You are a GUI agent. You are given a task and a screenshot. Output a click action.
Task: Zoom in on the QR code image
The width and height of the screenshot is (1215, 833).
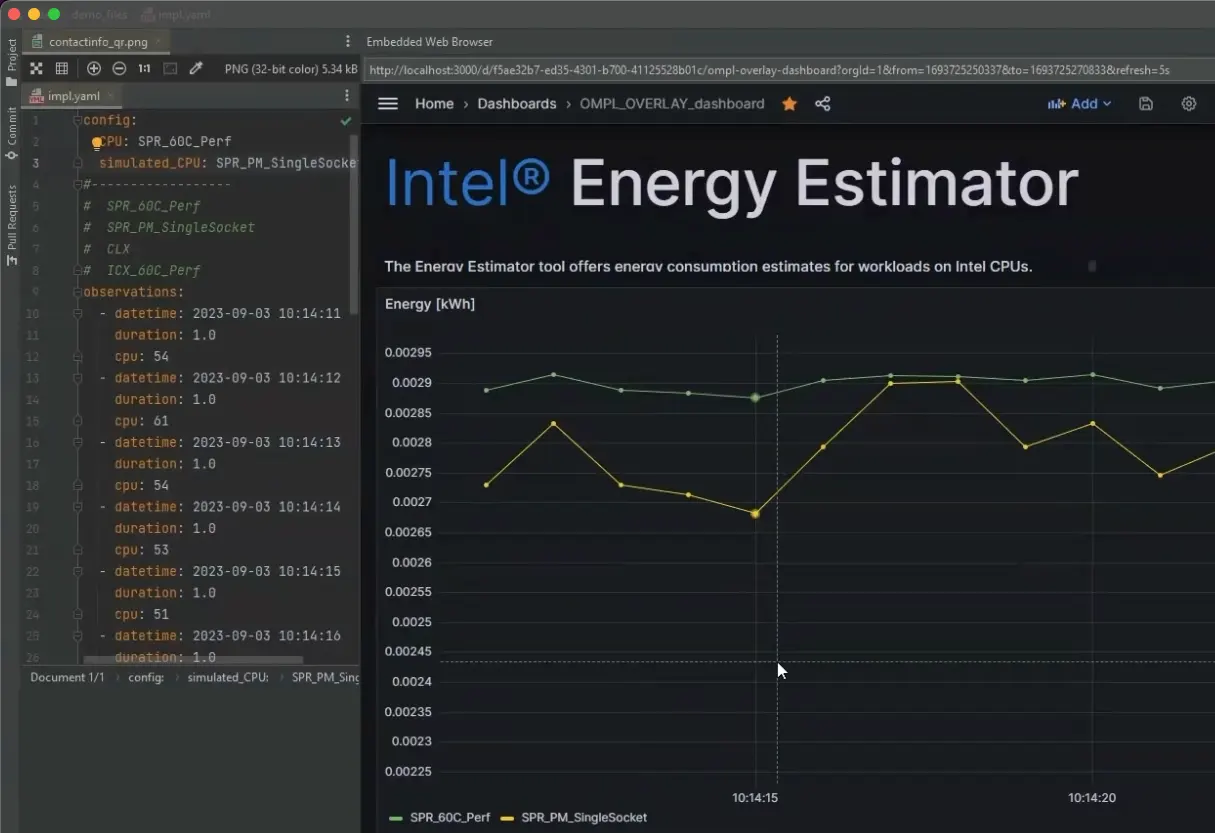coord(94,69)
